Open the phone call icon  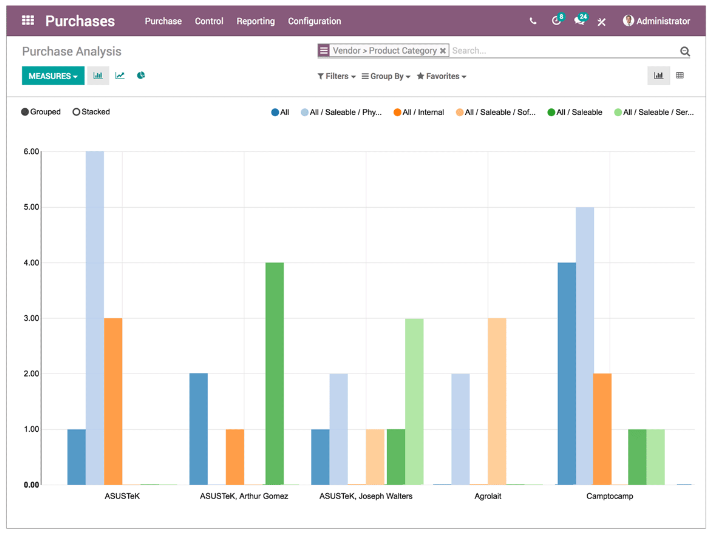[533, 21]
